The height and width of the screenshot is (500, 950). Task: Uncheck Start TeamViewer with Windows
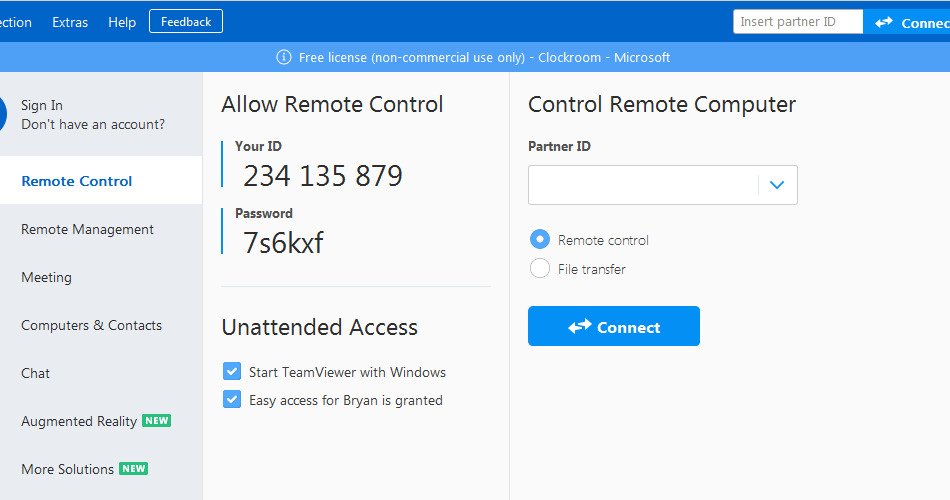[x=232, y=371]
